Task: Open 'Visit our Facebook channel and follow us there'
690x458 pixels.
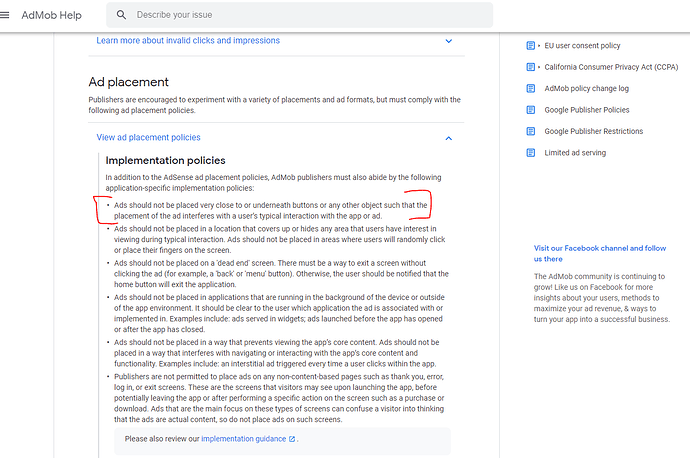Action: pyautogui.click(x=600, y=253)
